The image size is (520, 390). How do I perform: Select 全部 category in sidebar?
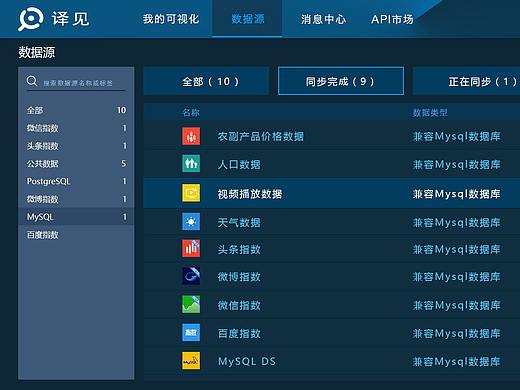tap(76, 110)
